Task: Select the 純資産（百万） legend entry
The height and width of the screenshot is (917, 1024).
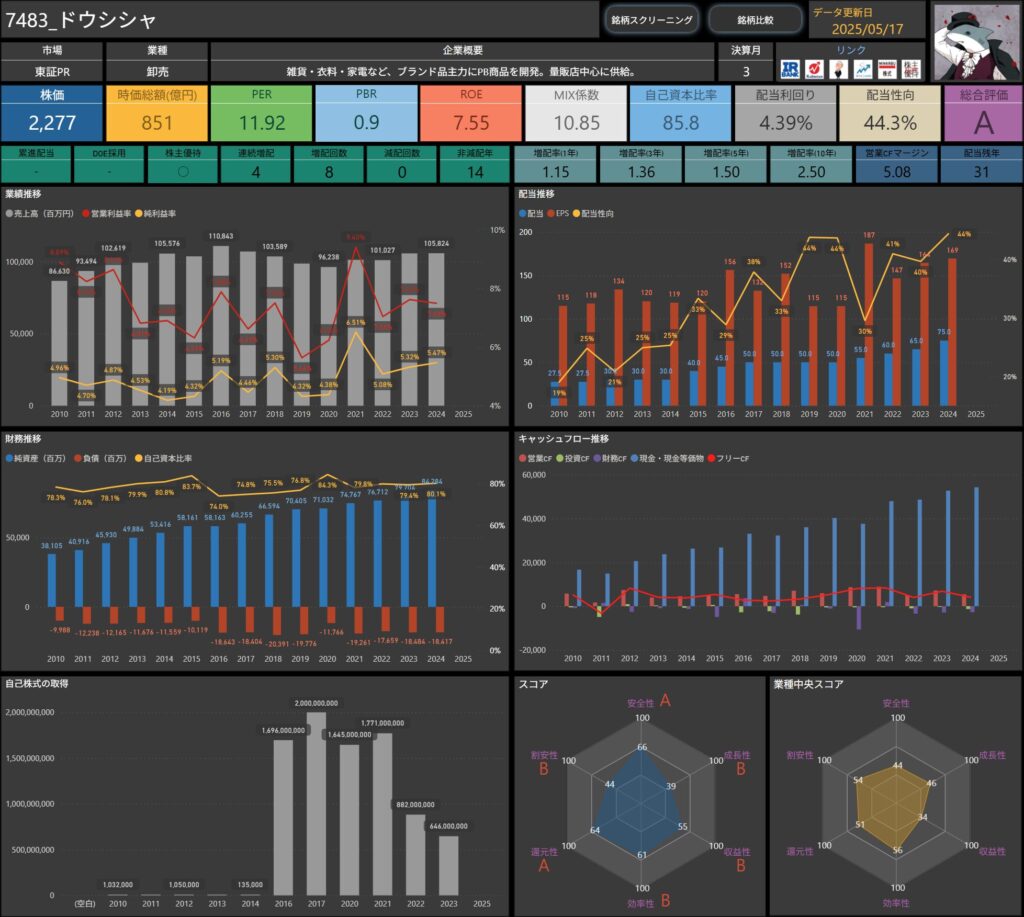Action: click(x=36, y=458)
